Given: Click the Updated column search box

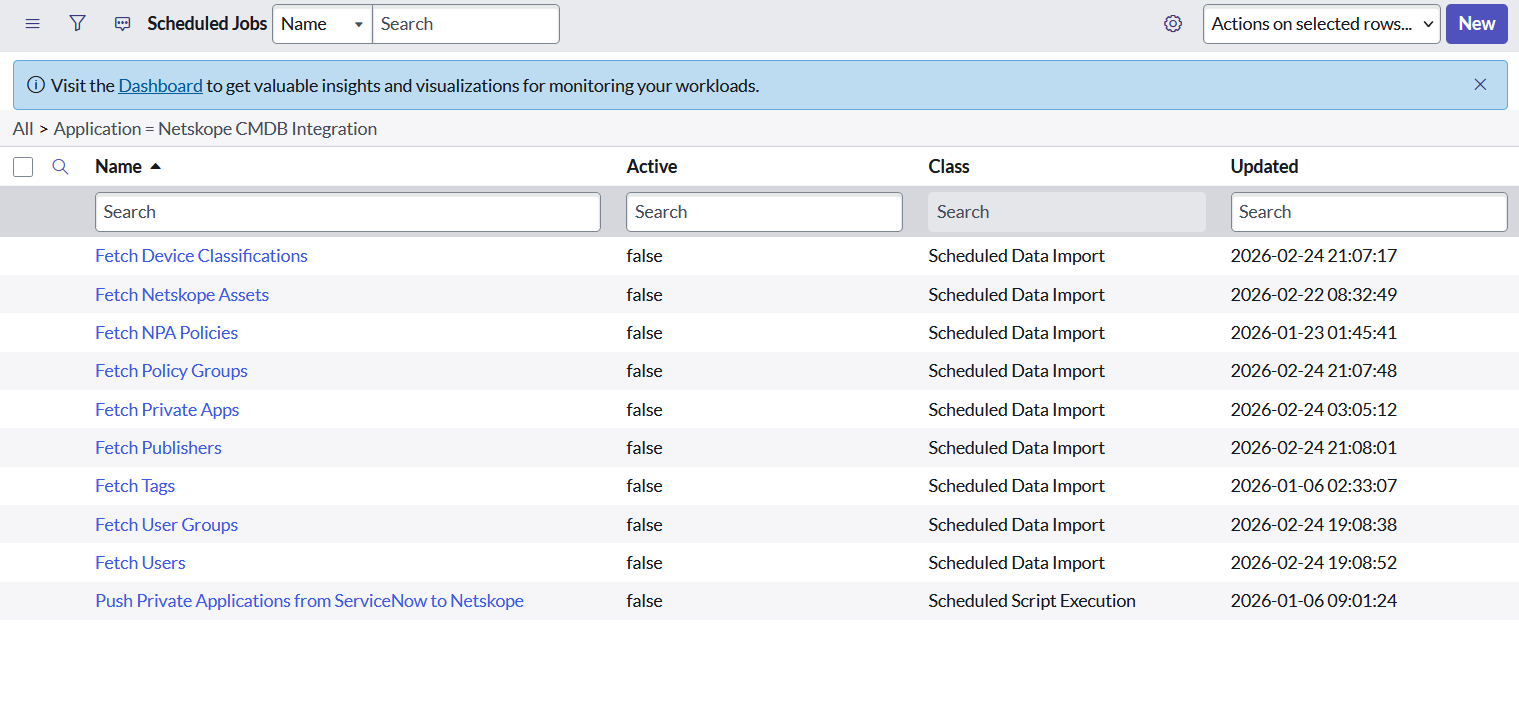Looking at the screenshot, I should coord(1369,212).
